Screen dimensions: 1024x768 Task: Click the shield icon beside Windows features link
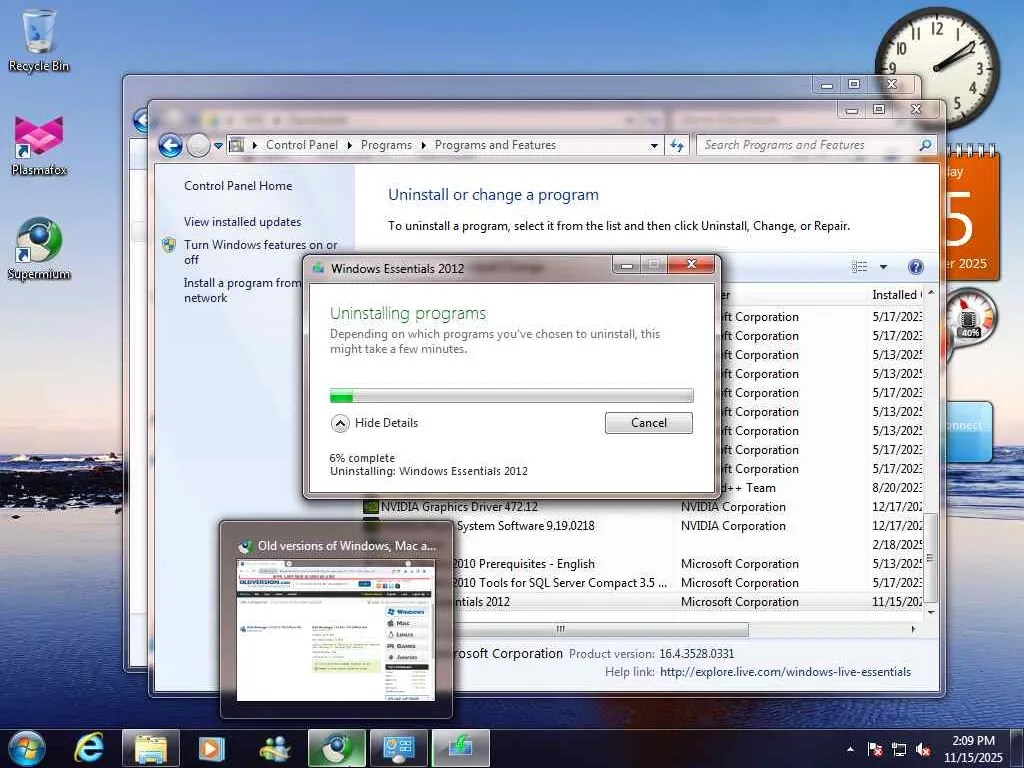[169, 245]
